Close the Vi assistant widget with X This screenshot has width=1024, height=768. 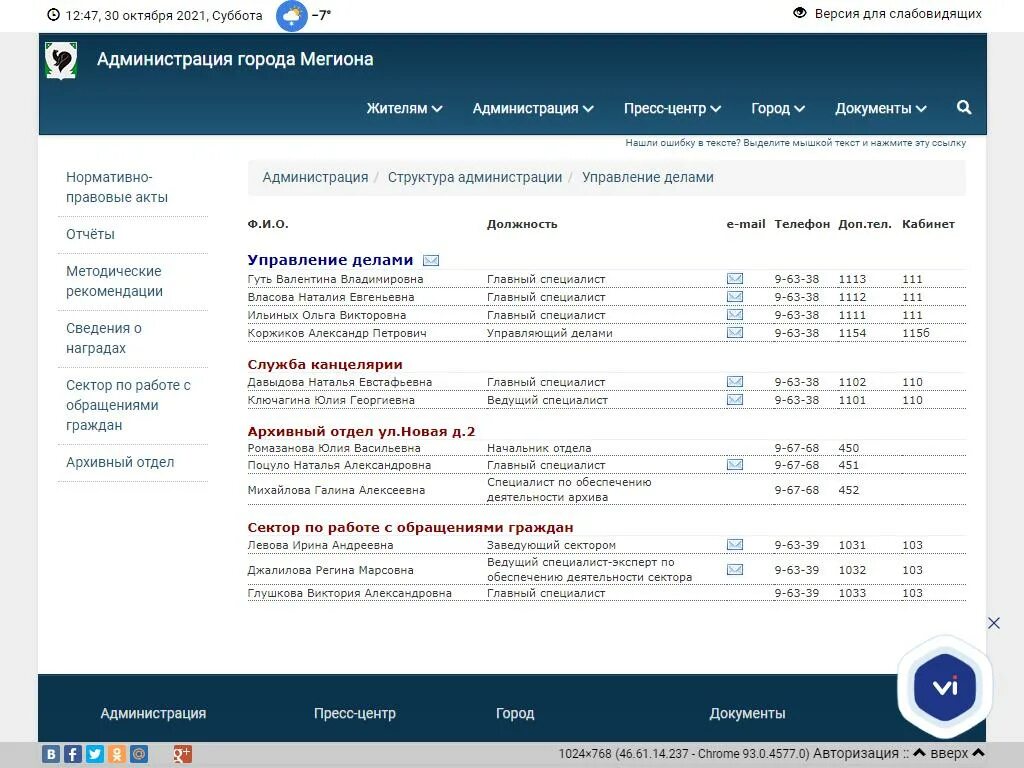pos(994,623)
